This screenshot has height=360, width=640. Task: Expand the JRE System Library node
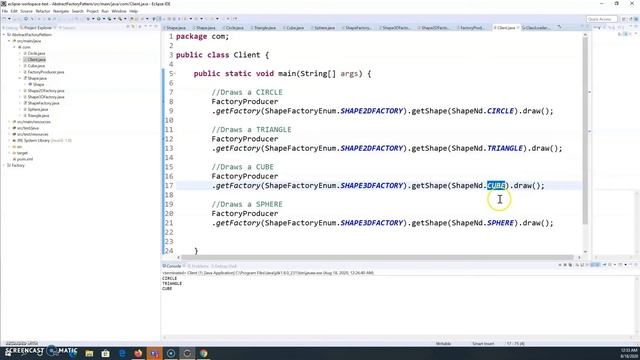point(9,140)
